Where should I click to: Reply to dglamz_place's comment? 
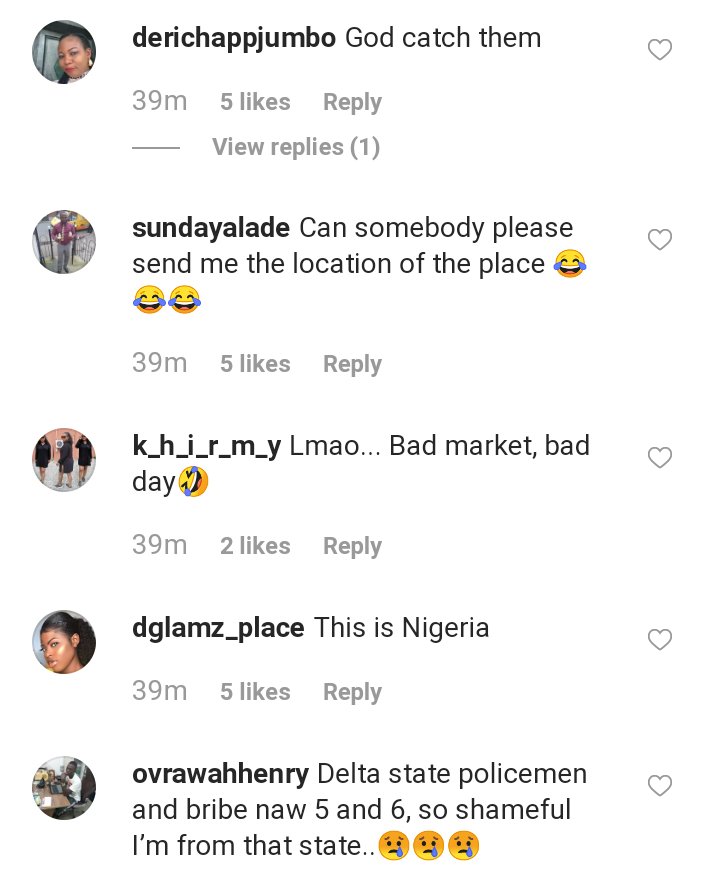[352, 692]
